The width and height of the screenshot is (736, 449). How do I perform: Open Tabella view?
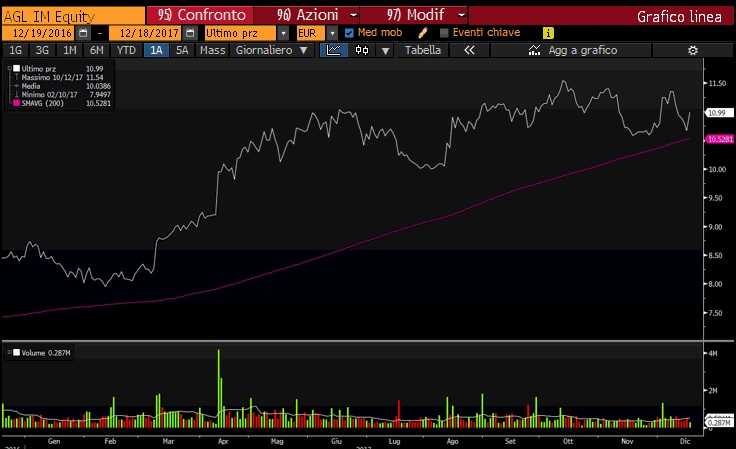(x=423, y=50)
